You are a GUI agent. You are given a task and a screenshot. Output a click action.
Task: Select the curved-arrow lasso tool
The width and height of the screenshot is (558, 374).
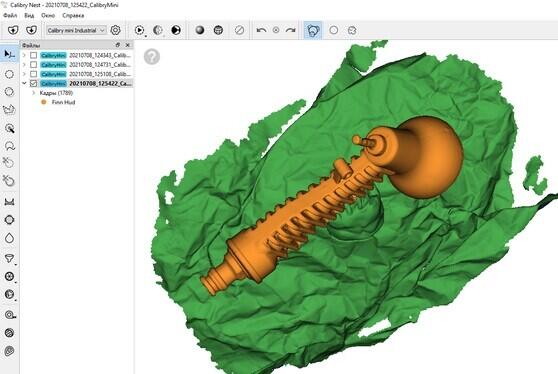(9, 146)
